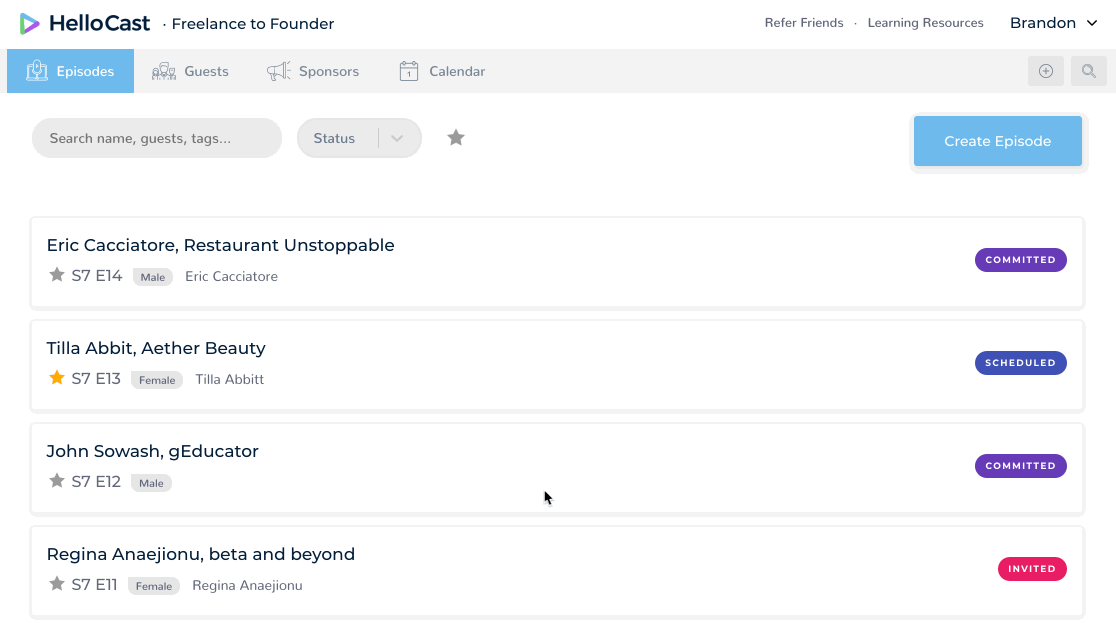This screenshot has width=1116, height=623.
Task: Visit the Learning Resources link
Action: [925, 23]
